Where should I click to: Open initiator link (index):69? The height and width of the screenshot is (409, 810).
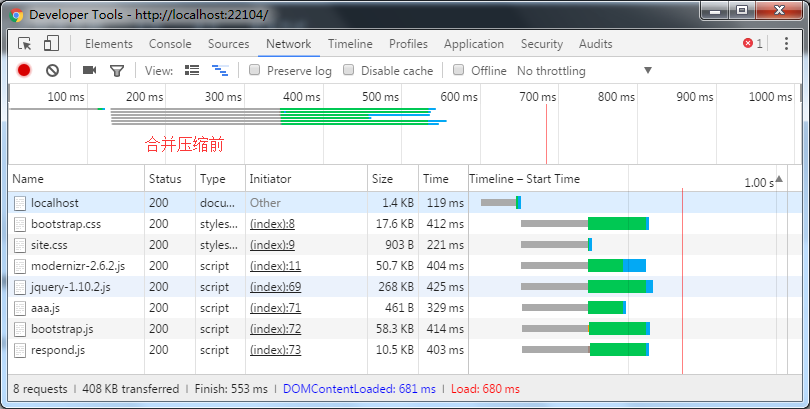click(275, 287)
